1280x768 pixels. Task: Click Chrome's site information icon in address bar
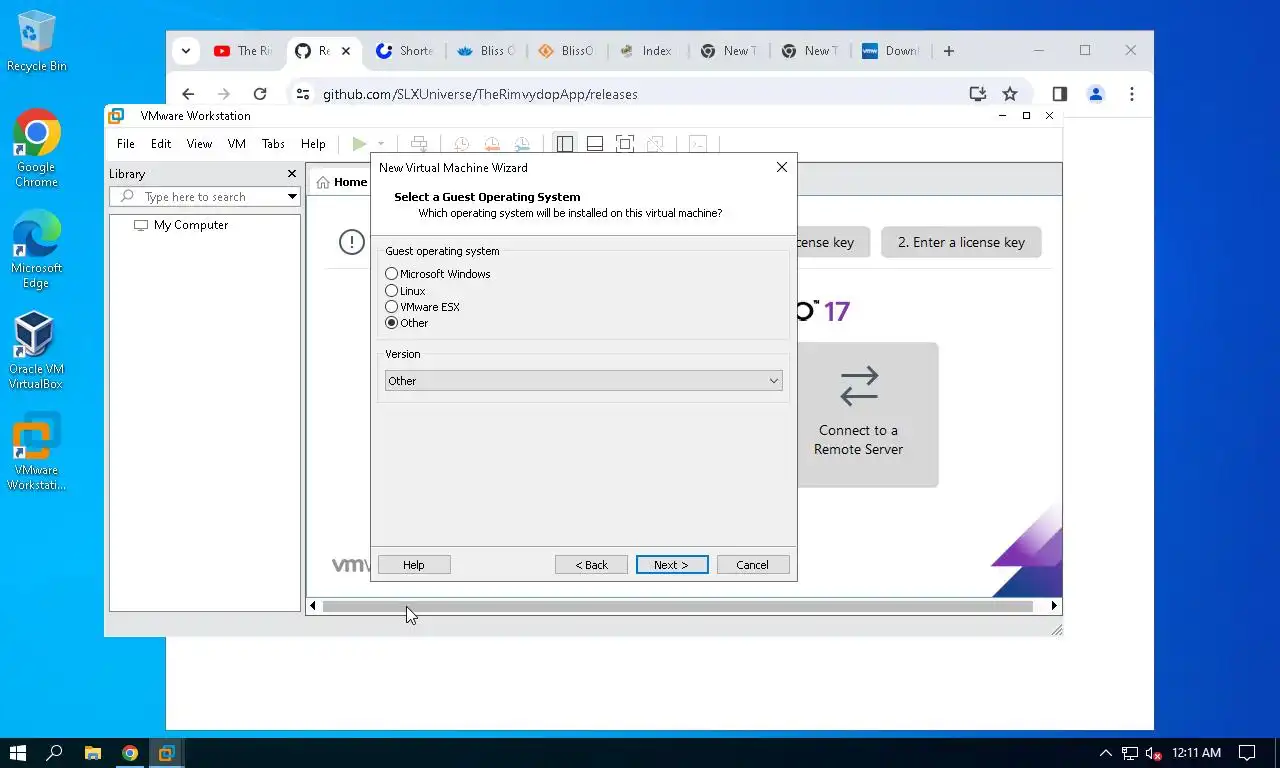pos(303,94)
